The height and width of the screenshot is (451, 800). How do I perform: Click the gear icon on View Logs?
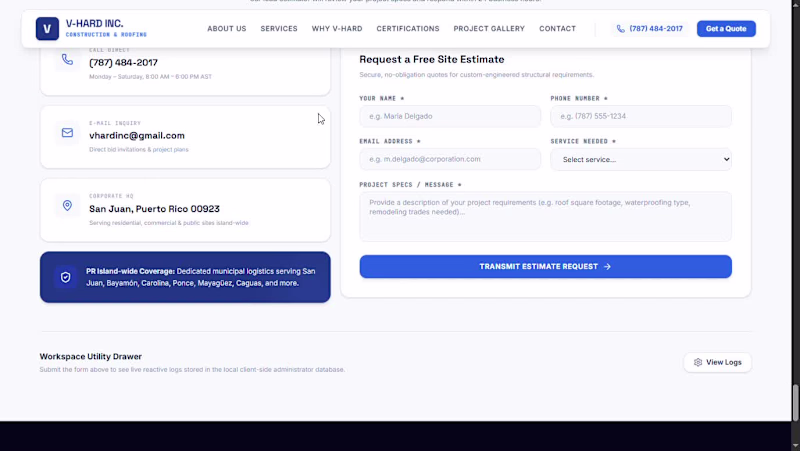tap(698, 362)
